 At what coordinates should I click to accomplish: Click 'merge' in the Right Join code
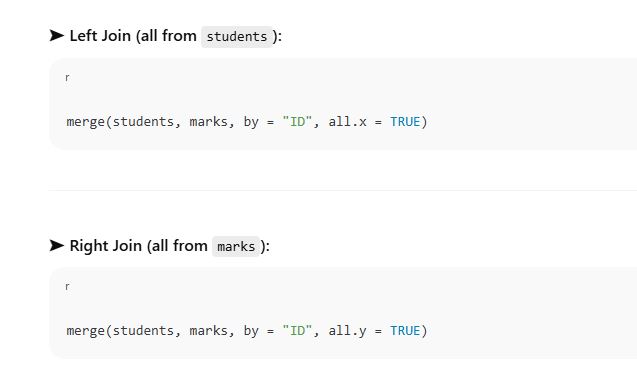pyautogui.click(x=86, y=330)
